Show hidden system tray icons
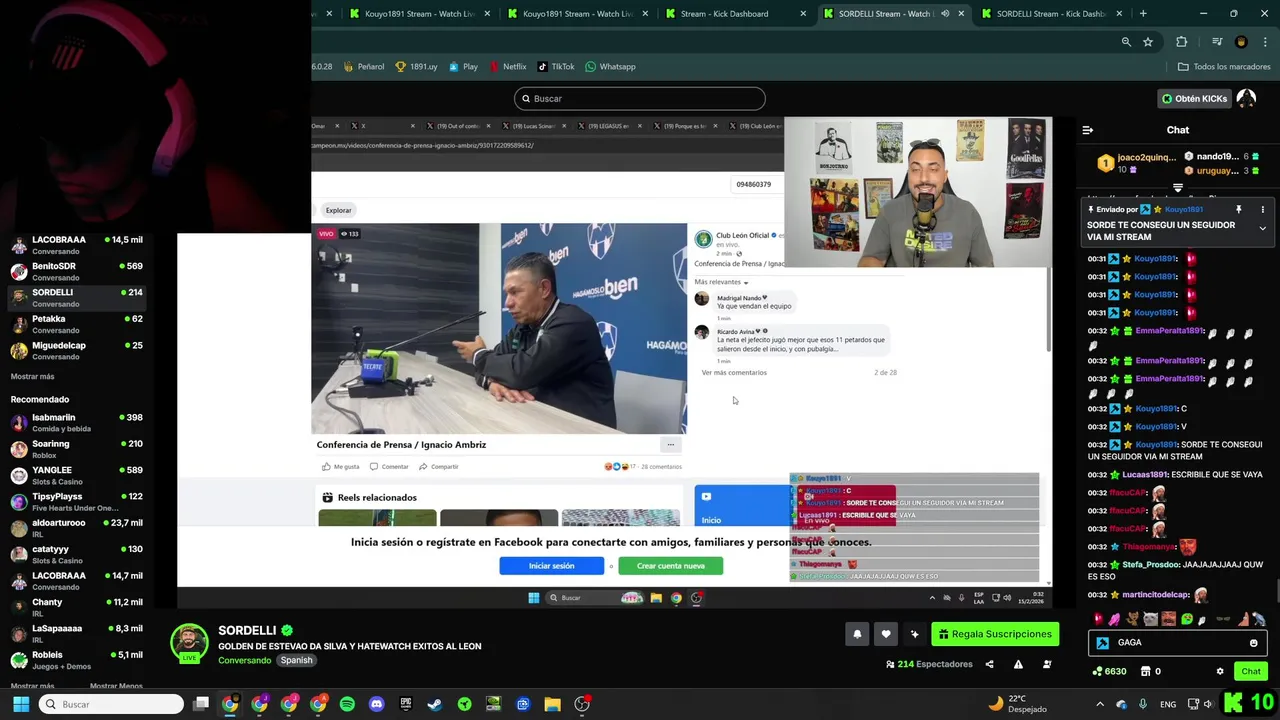The height and width of the screenshot is (720, 1280). click(1100, 704)
